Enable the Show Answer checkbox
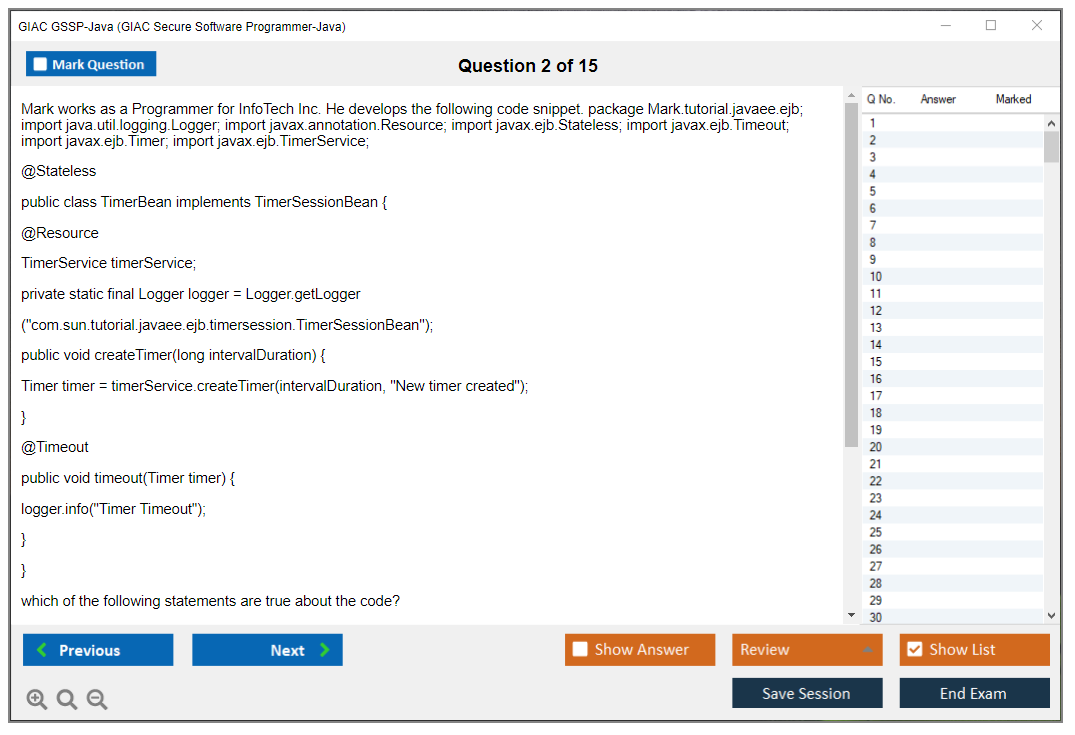The image size is (1075, 735). click(x=579, y=649)
